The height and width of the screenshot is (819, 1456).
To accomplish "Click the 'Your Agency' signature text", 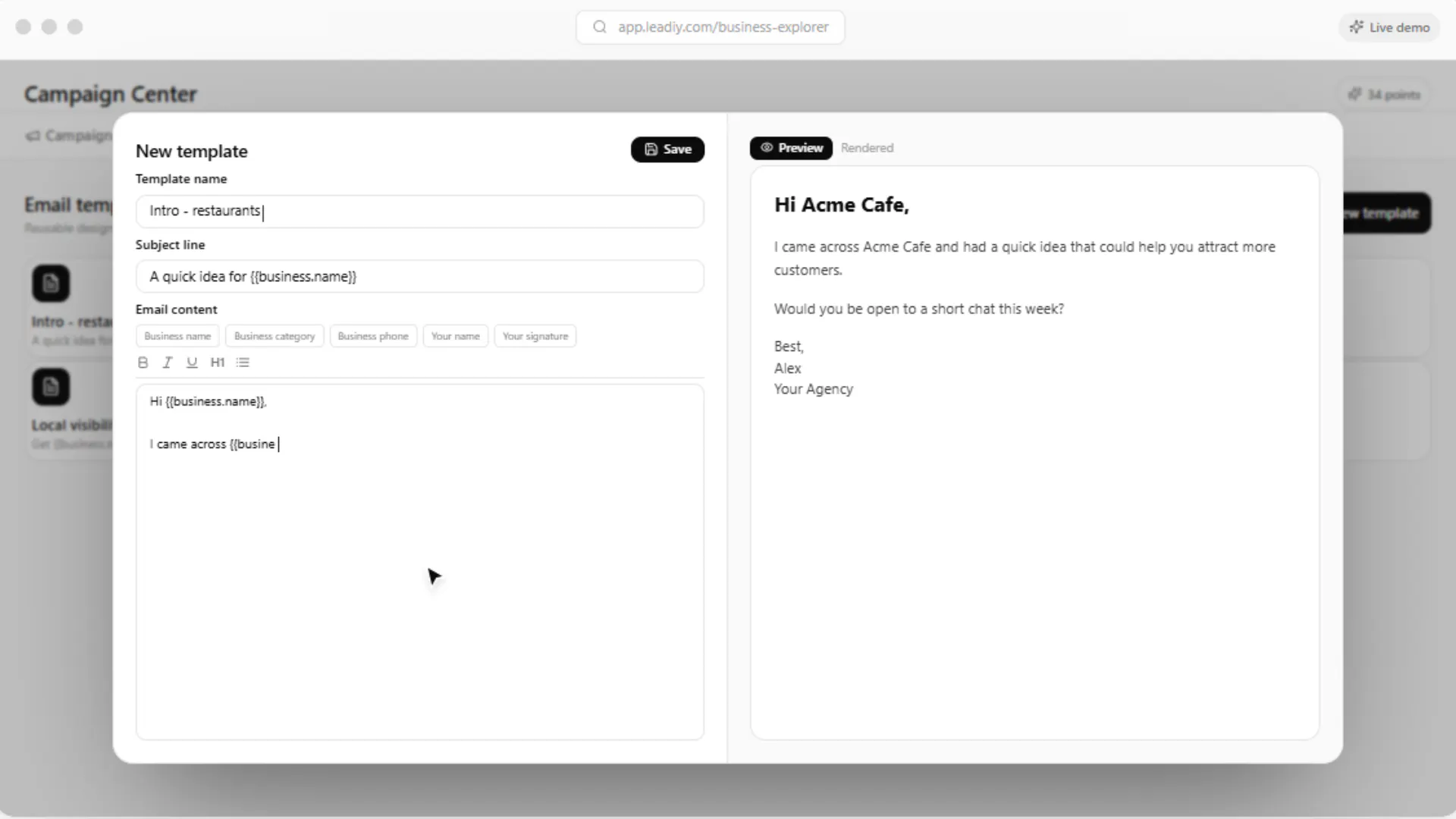I will pyautogui.click(x=814, y=389).
